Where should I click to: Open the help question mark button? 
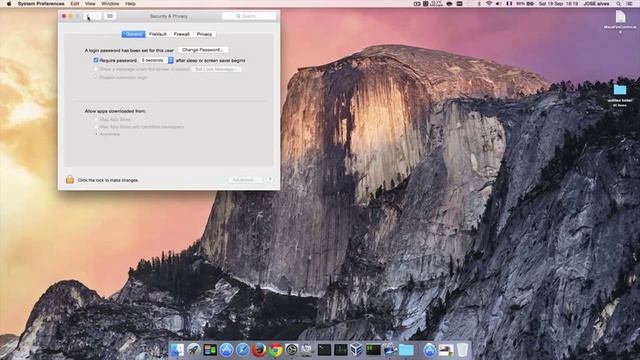[x=270, y=180]
